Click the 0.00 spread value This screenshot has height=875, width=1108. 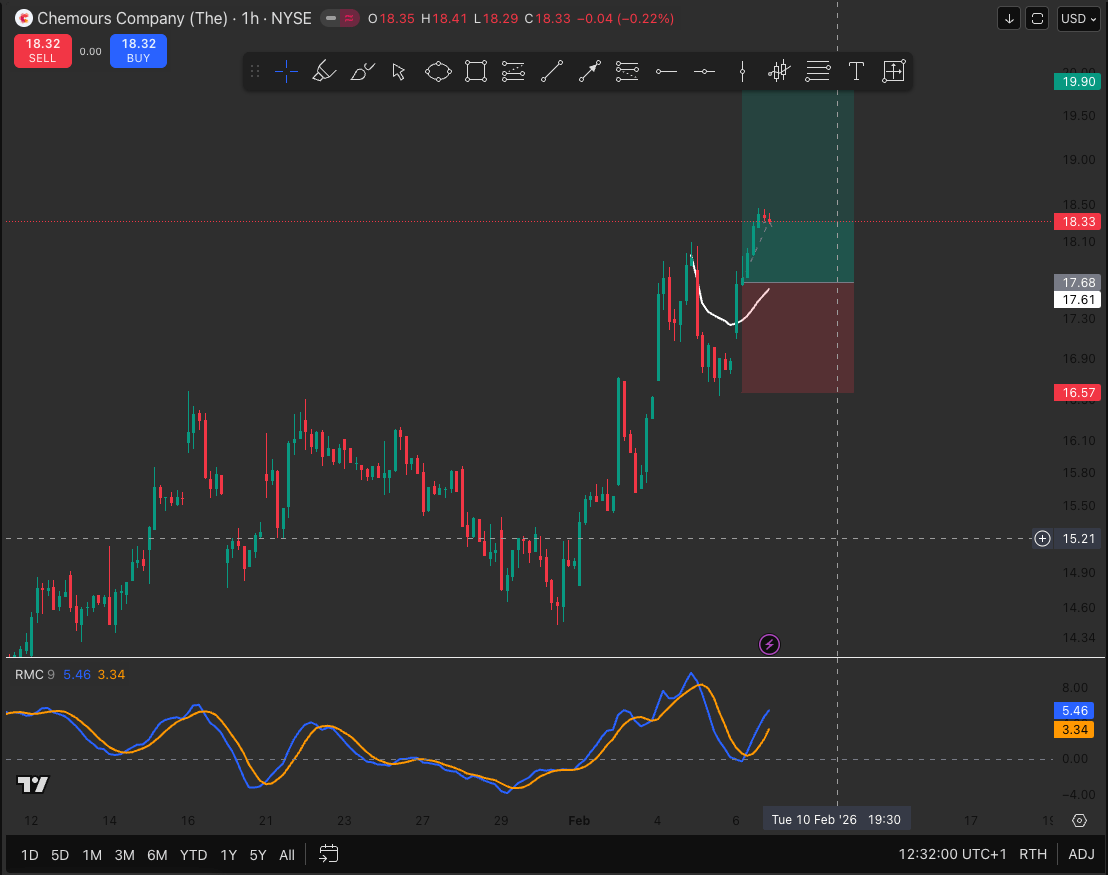(90, 52)
